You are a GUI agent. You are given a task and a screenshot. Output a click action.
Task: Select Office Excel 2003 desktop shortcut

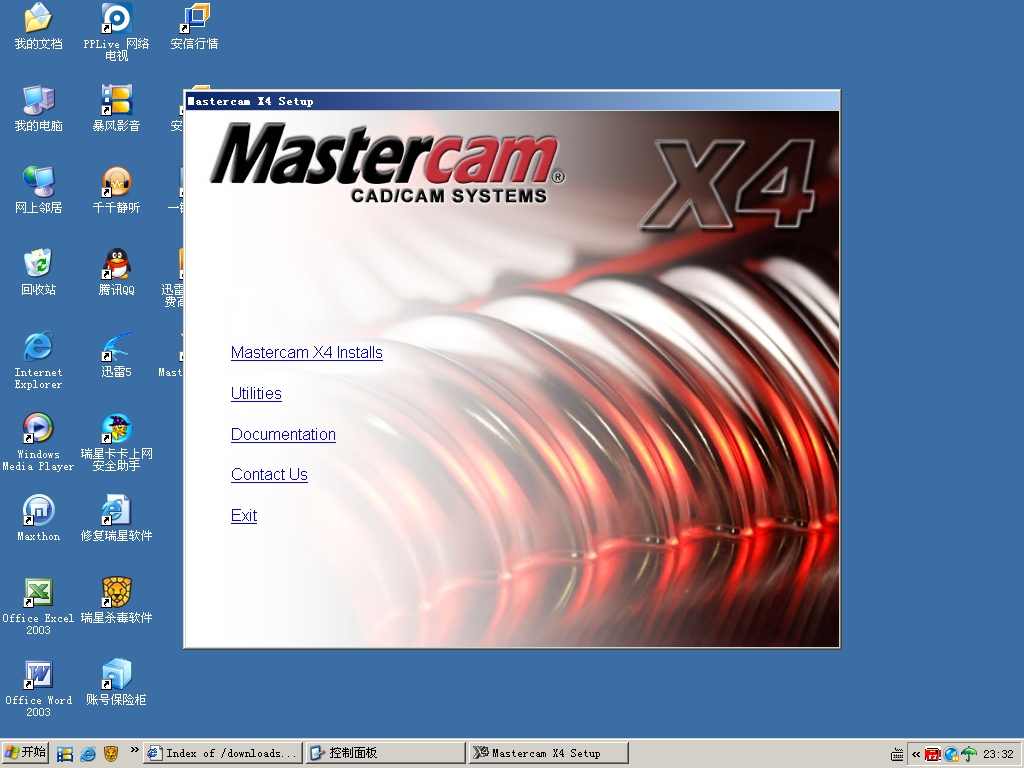point(38,606)
